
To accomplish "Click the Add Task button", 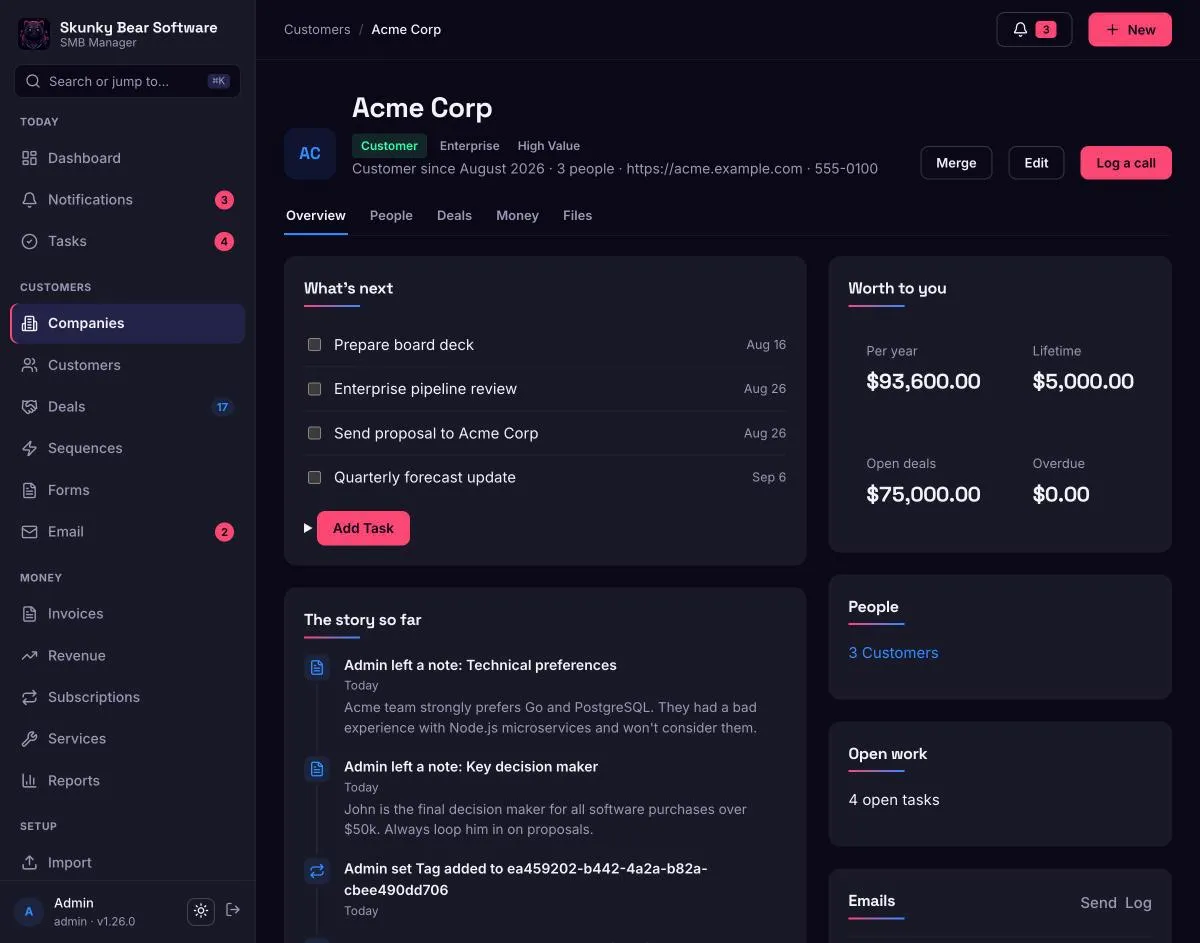I will click(363, 528).
